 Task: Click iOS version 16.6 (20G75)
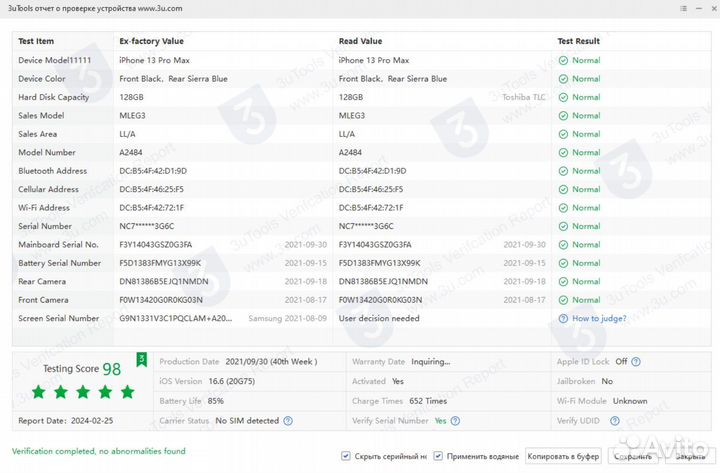tap(231, 381)
